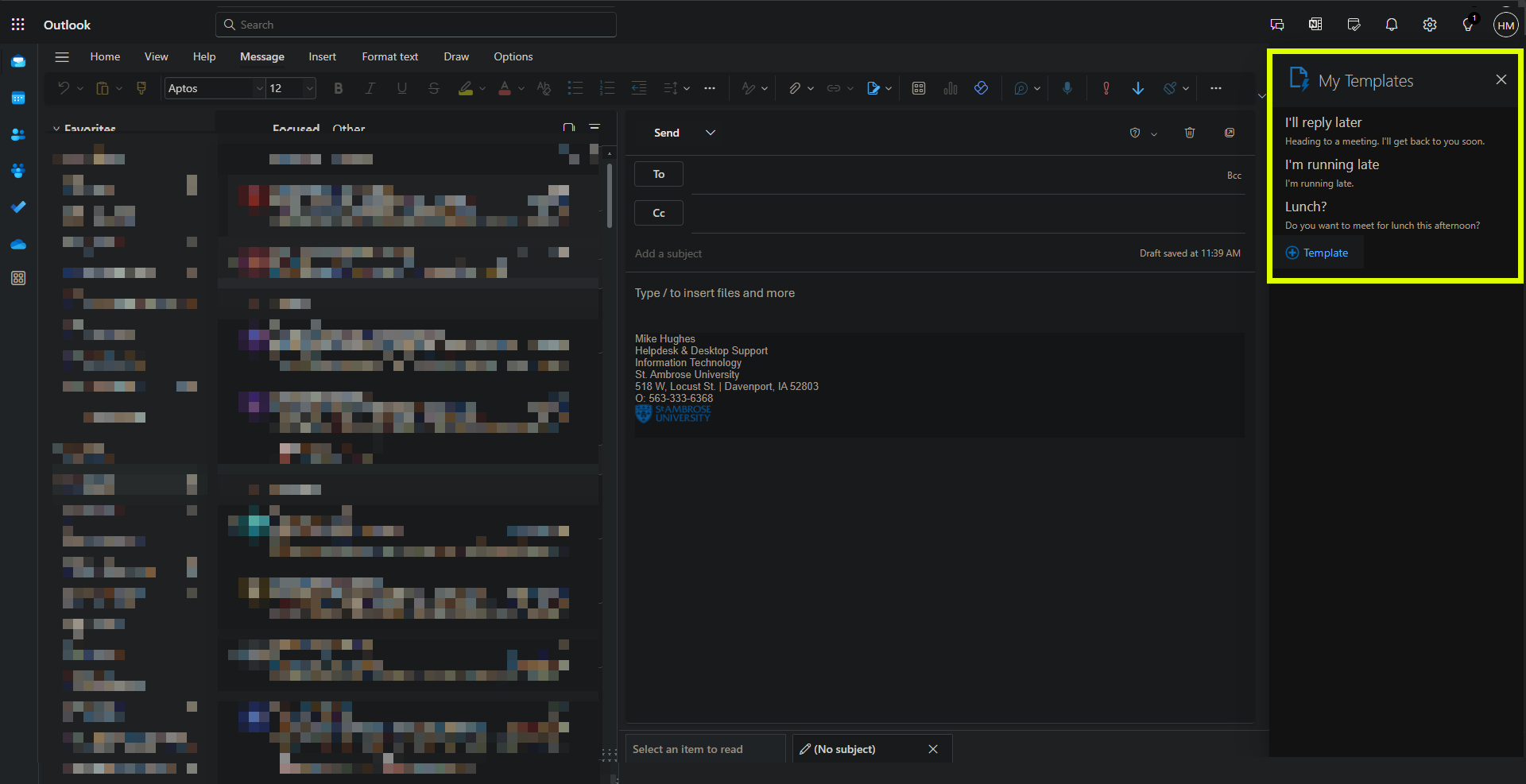Open the Settings gear
Viewport: 1526px width, 784px height.
coord(1430,25)
